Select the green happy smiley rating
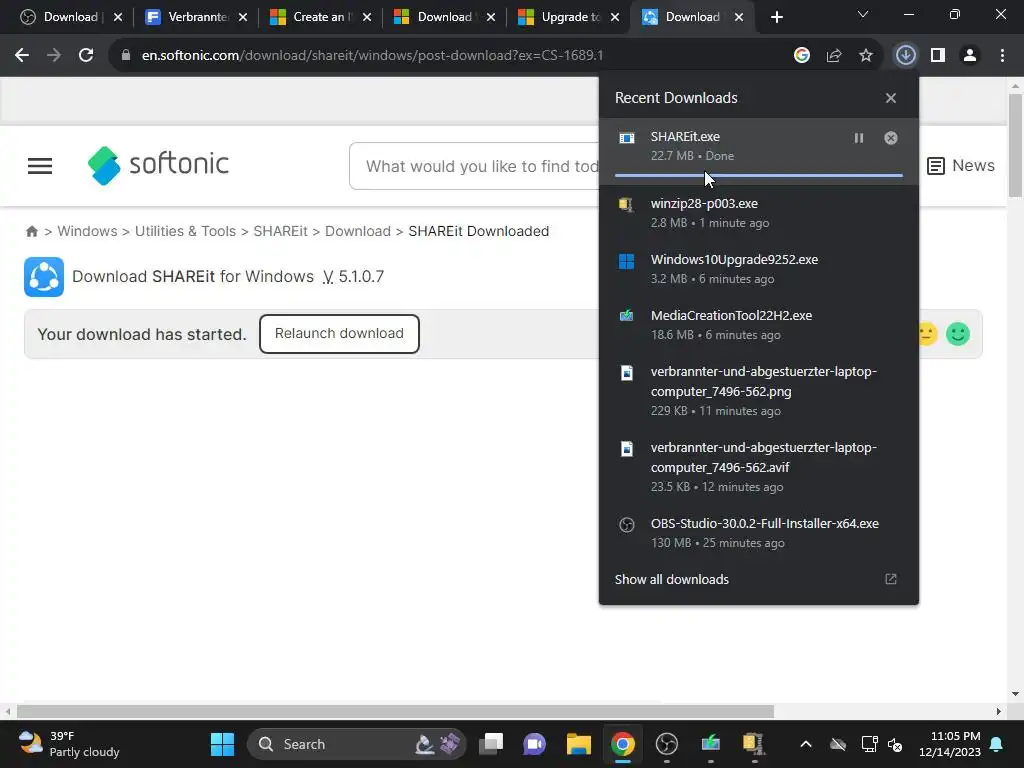The image size is (1024, 768). pos(958,334)
